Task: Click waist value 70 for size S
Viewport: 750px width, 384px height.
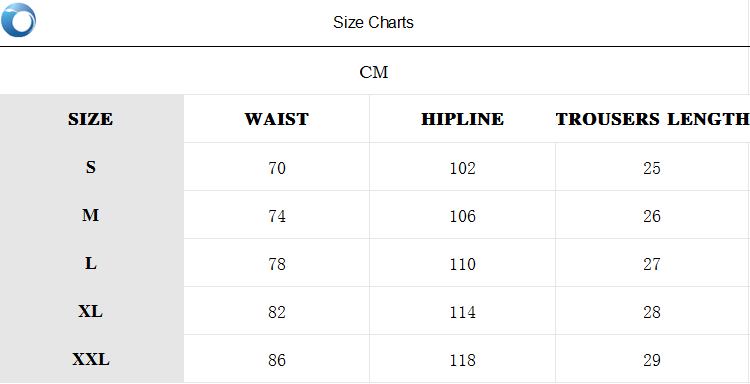Action: click(x=277, y=168)
